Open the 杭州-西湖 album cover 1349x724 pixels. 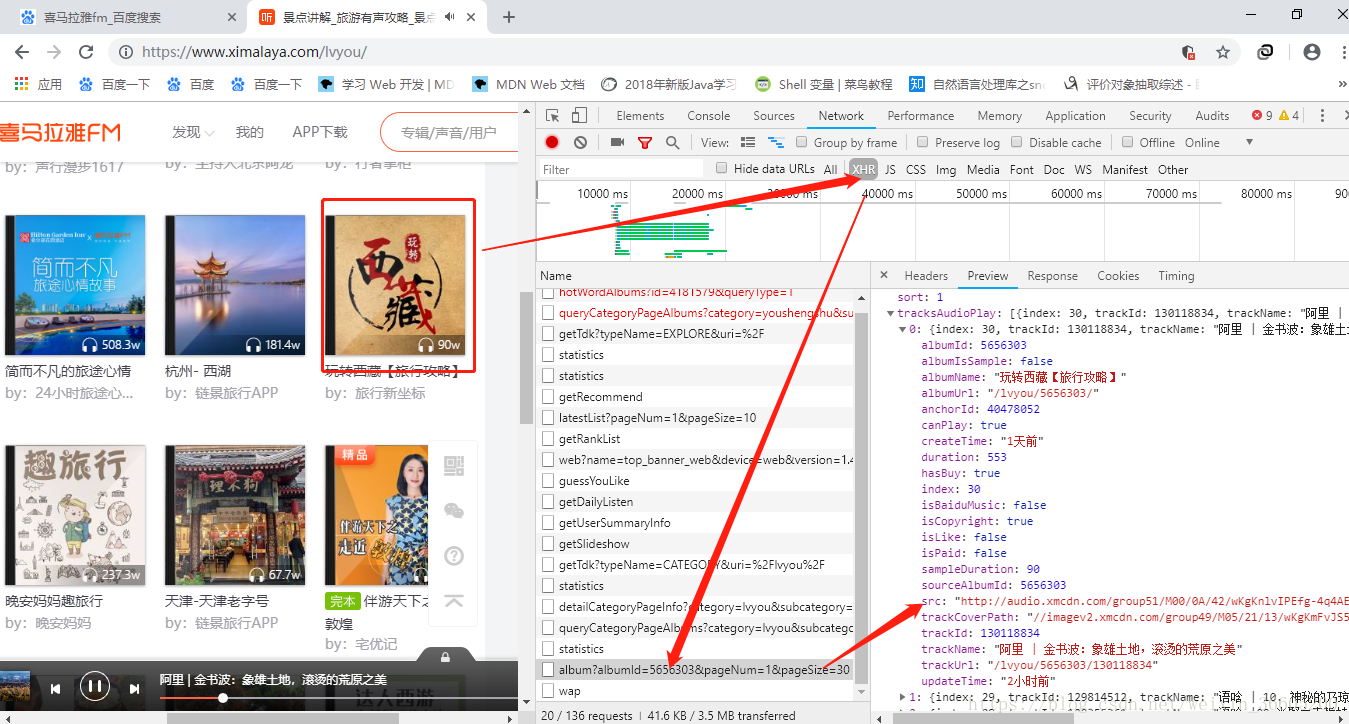236,285
